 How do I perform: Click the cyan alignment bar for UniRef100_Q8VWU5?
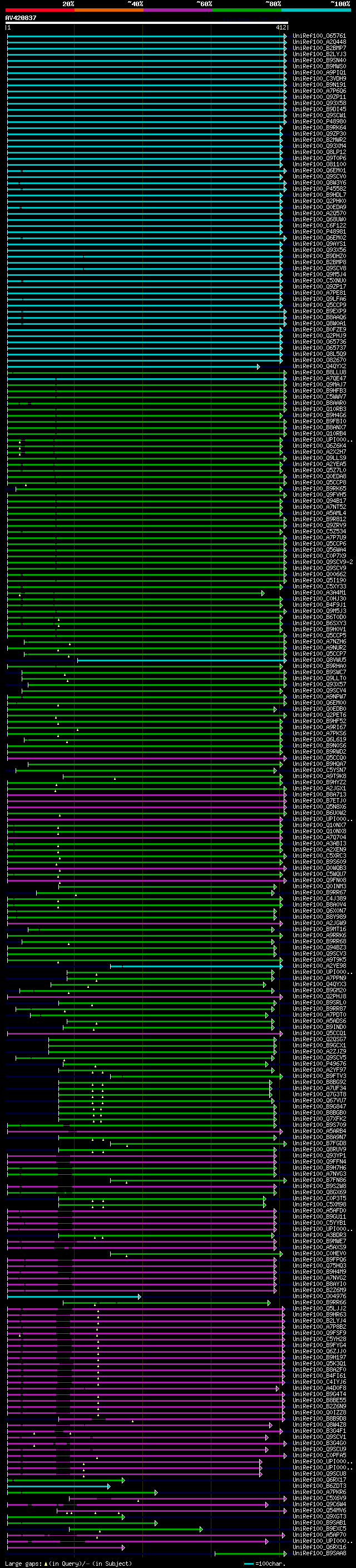point(182,660)
